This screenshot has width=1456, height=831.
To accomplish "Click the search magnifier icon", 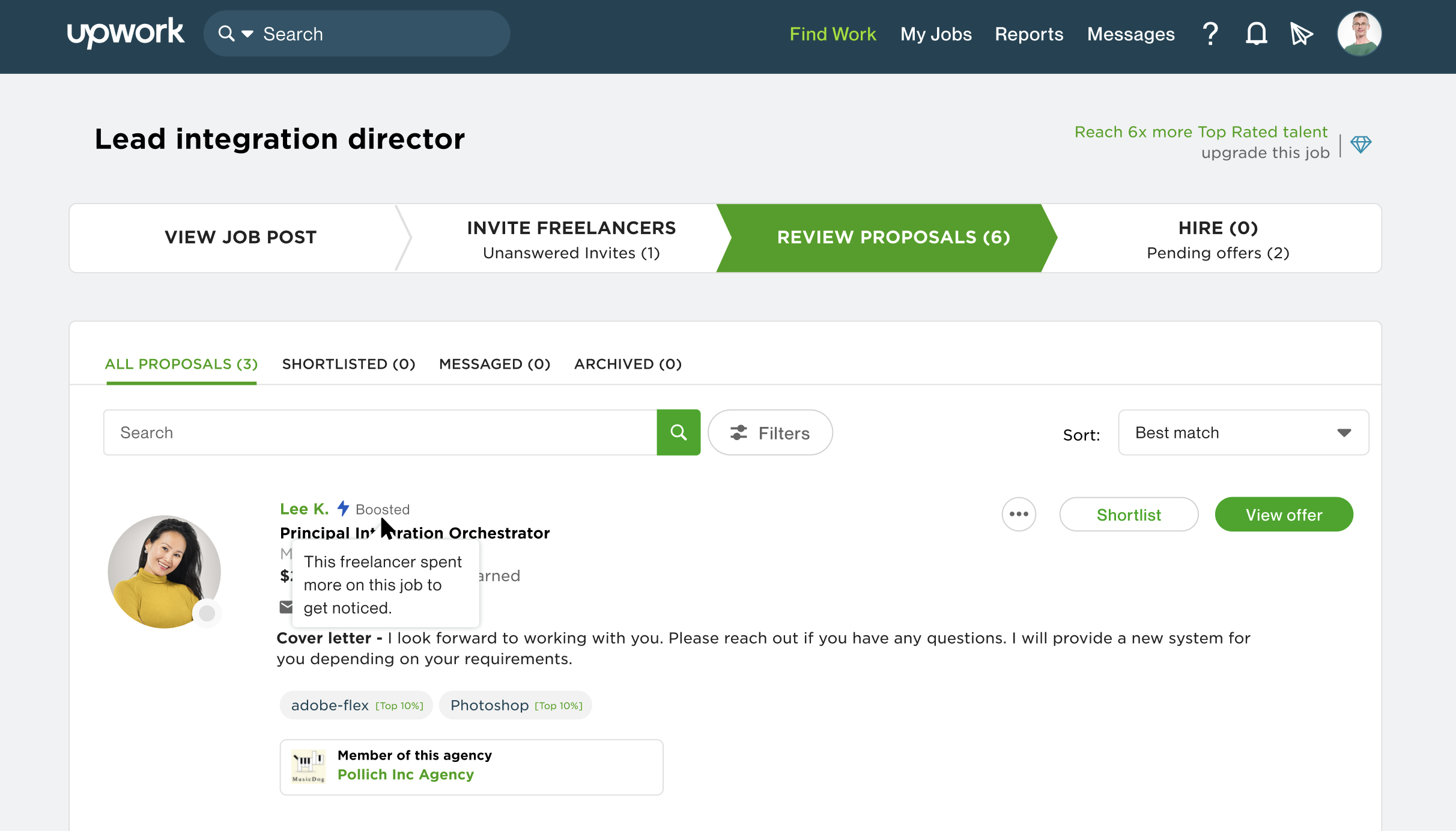I will 679,432.
